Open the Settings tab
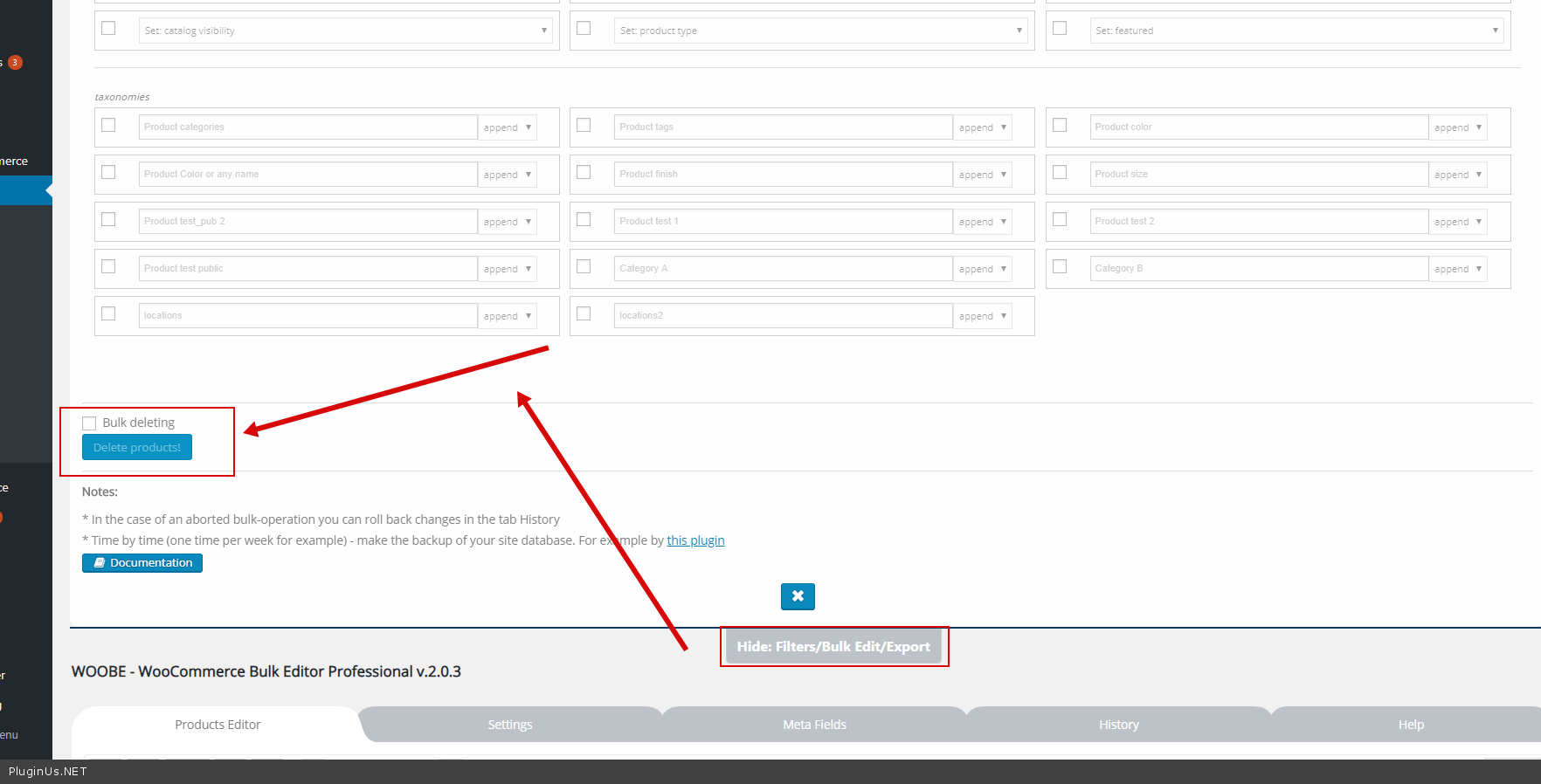 [510, 725]
